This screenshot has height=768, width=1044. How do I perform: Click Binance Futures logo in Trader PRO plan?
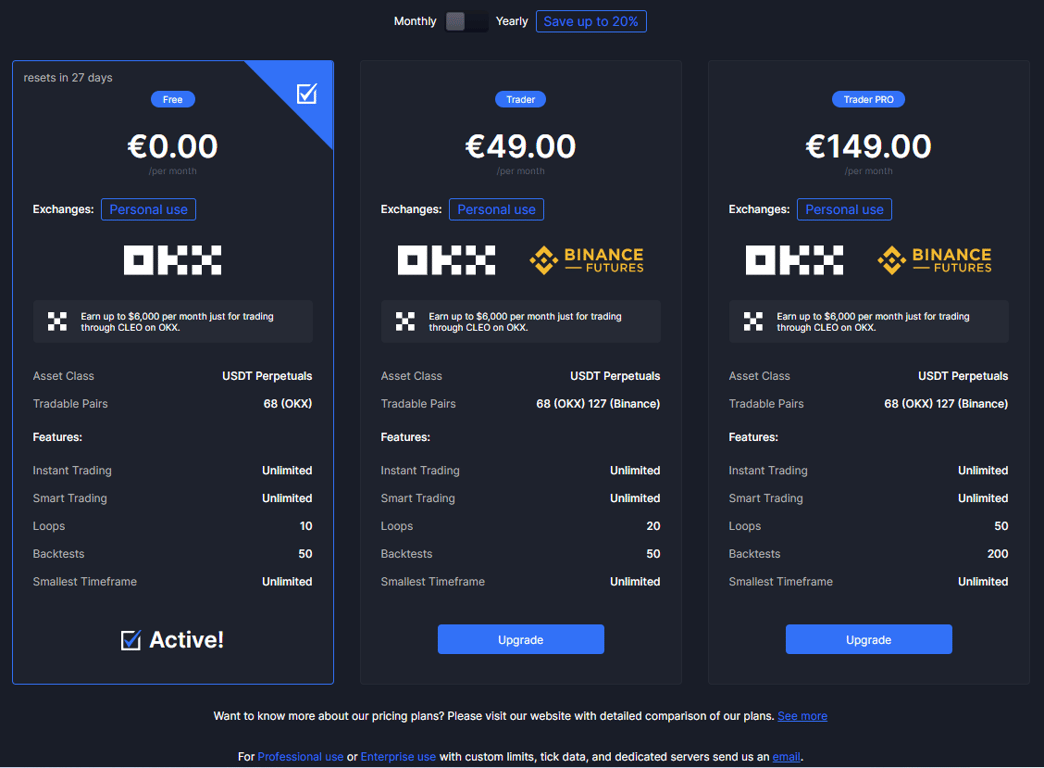[934, 260]
